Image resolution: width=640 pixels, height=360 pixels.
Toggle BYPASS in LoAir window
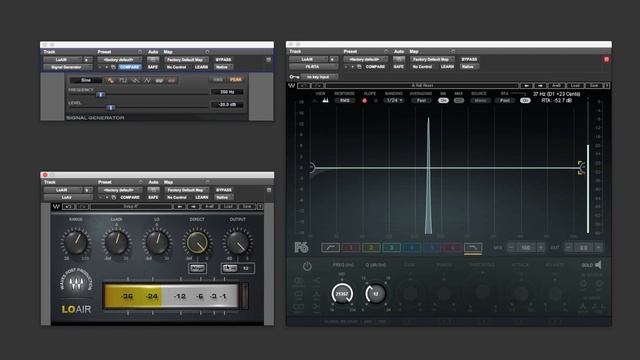(224, 190)
